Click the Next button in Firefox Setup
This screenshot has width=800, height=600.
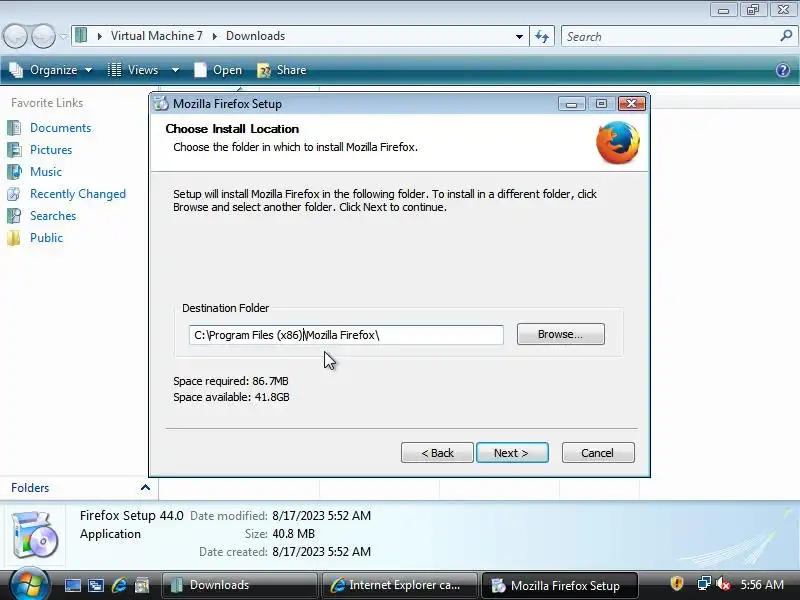[512, 453]
